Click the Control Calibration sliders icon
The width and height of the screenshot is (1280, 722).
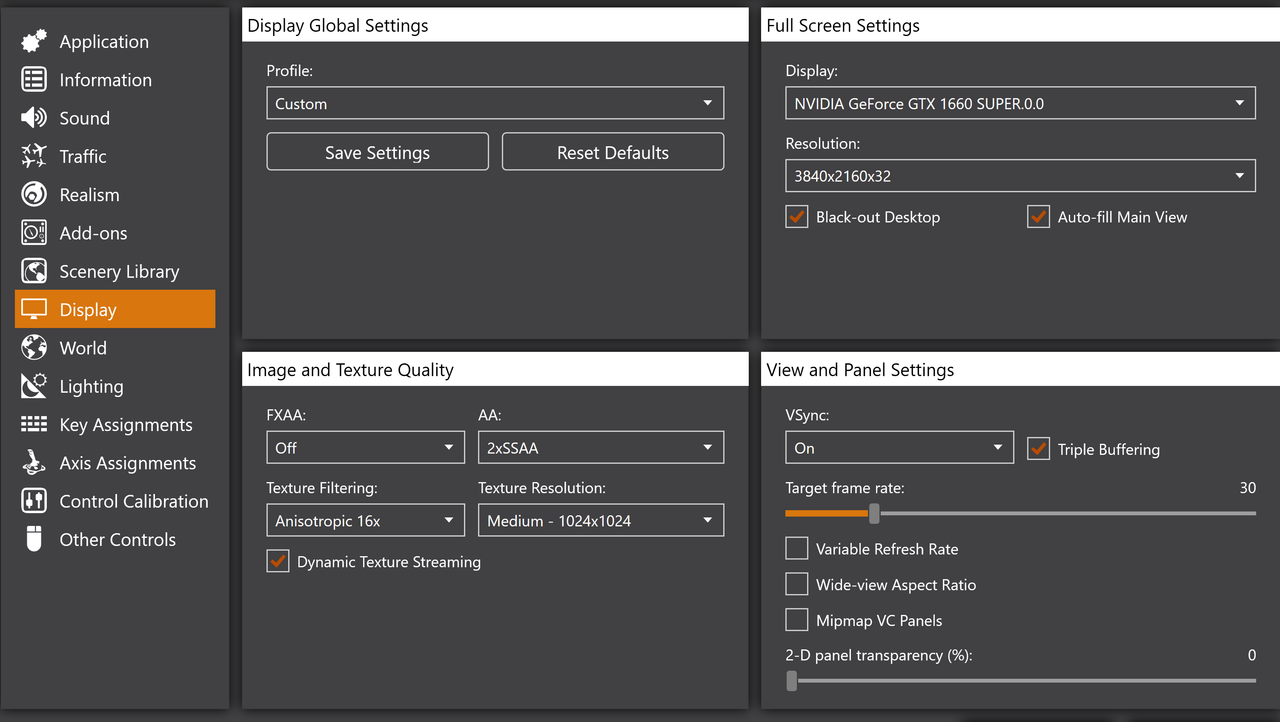point(34,501)
